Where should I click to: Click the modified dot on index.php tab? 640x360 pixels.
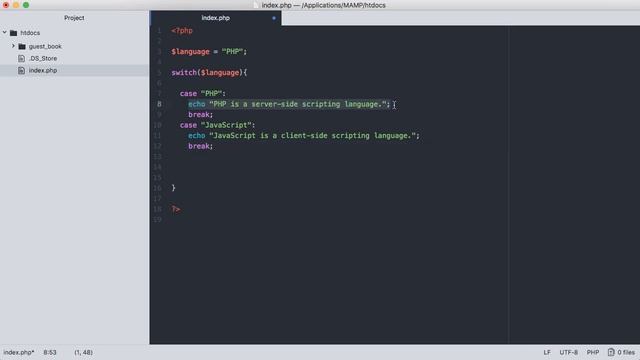point(274,18)
